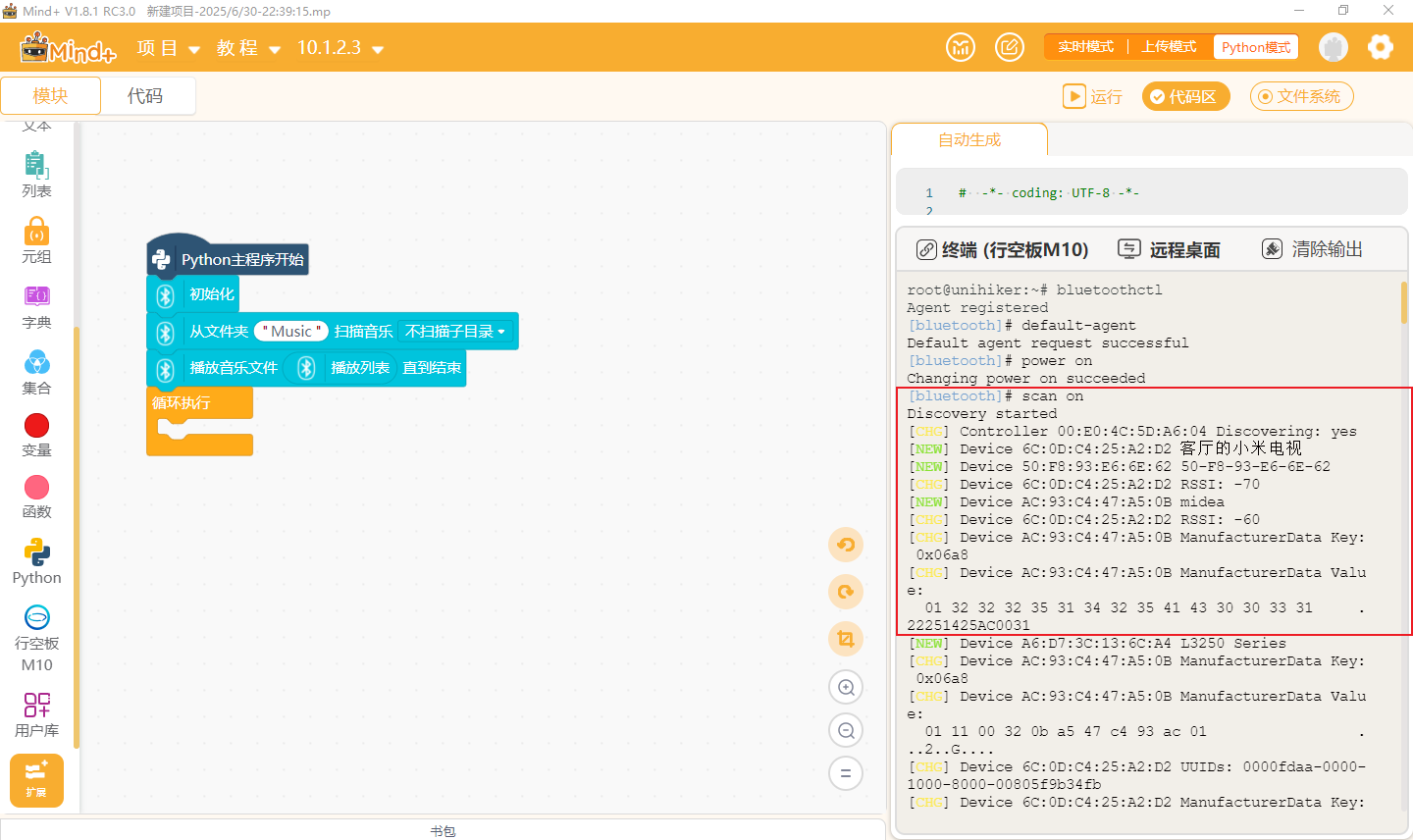Switch to 上传模式 (Upload mode)
1413x840 pixels.
point(1169,47)
